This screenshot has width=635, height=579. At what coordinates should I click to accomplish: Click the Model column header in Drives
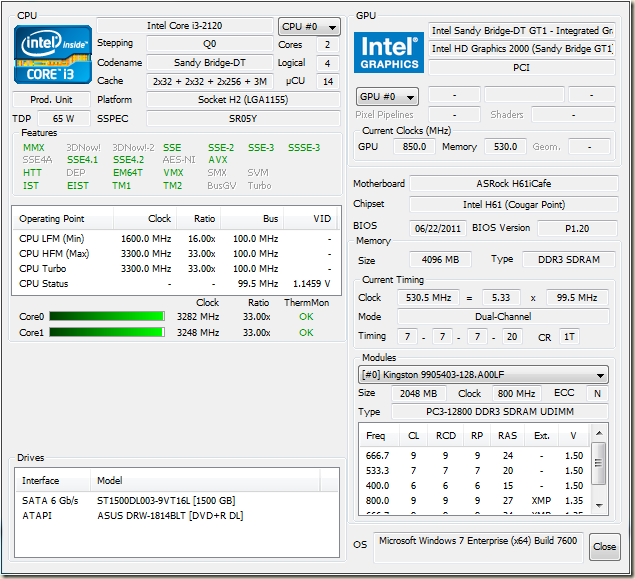click(x=110, y=481)
